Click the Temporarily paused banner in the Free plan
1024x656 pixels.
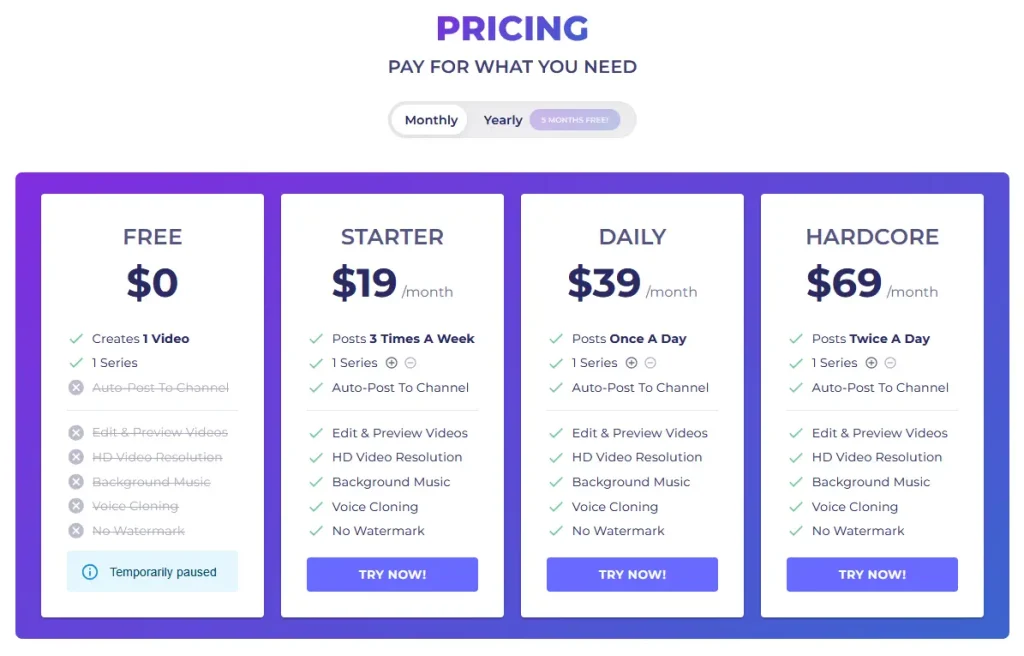click(152, 572)
